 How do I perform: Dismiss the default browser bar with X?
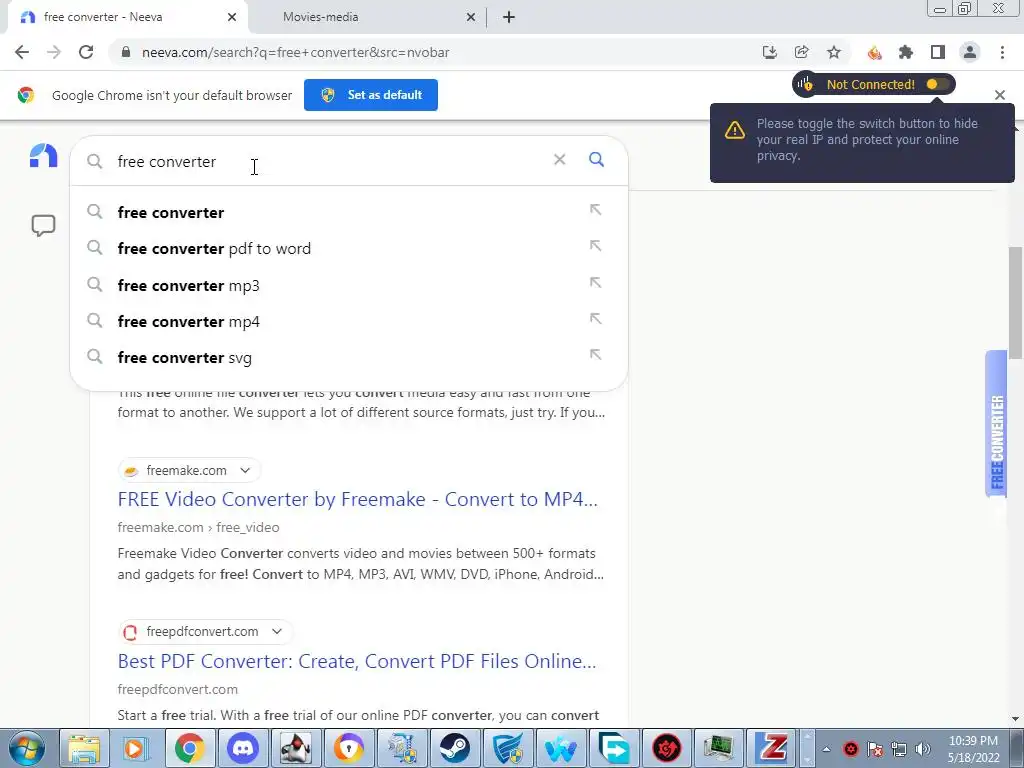tap(1000, 95)
